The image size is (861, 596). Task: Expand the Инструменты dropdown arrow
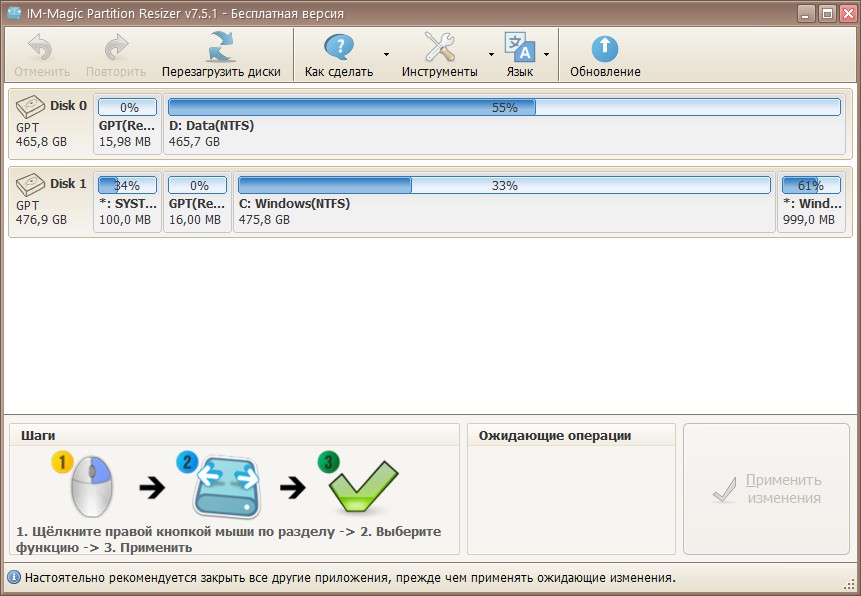[x=491, y=54]
